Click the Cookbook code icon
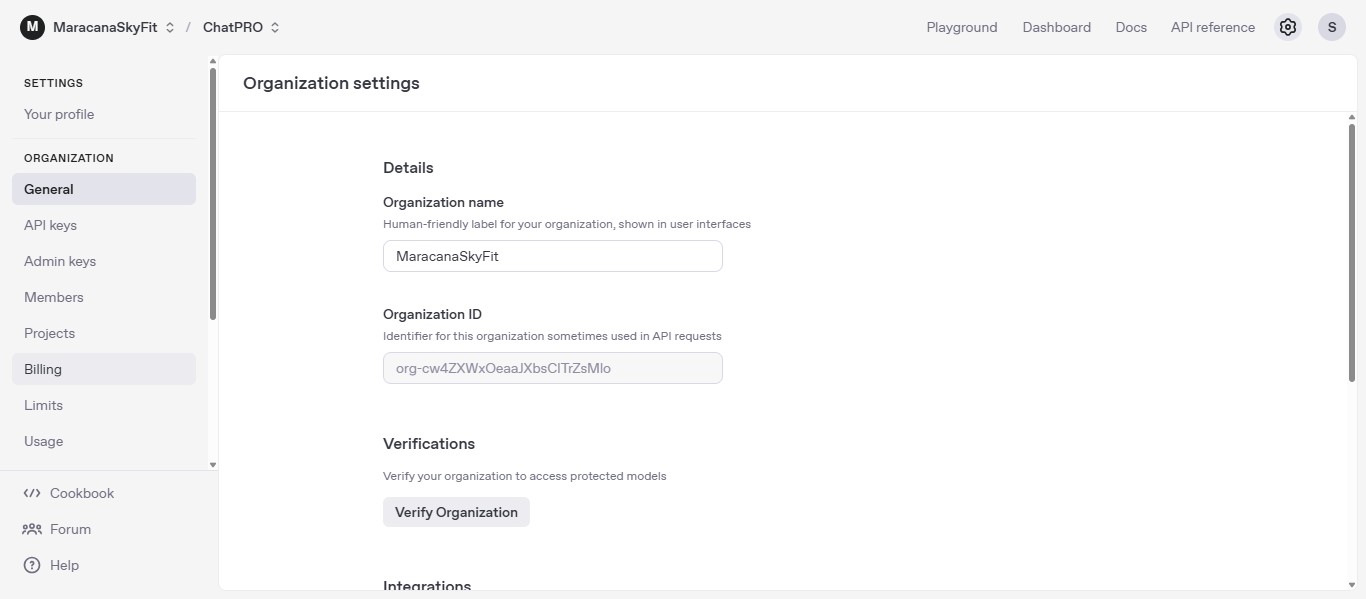 pyautogui.click(x=32, y=493)
